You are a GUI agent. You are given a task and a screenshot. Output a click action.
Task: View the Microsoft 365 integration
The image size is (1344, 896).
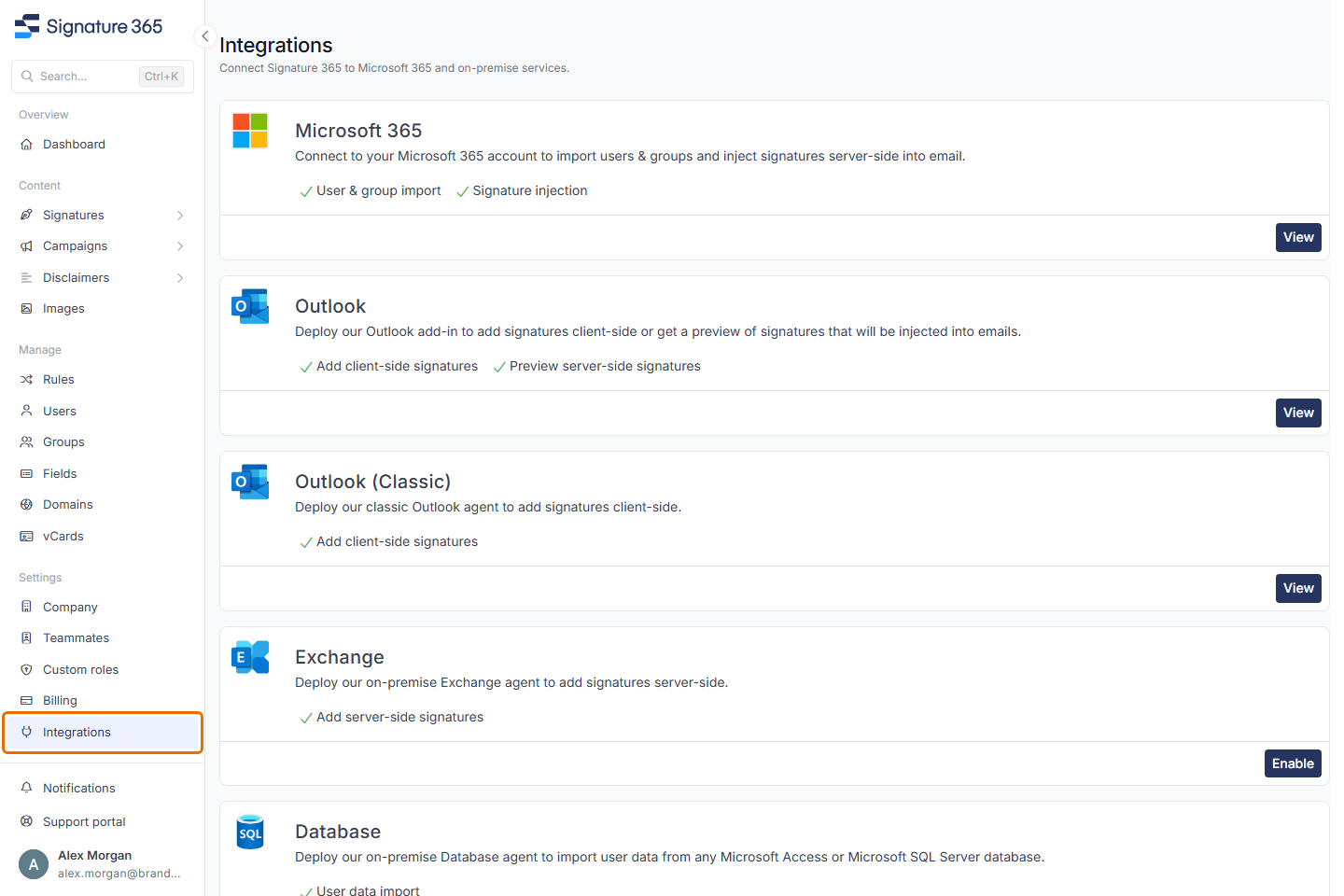click(1298, 237)
